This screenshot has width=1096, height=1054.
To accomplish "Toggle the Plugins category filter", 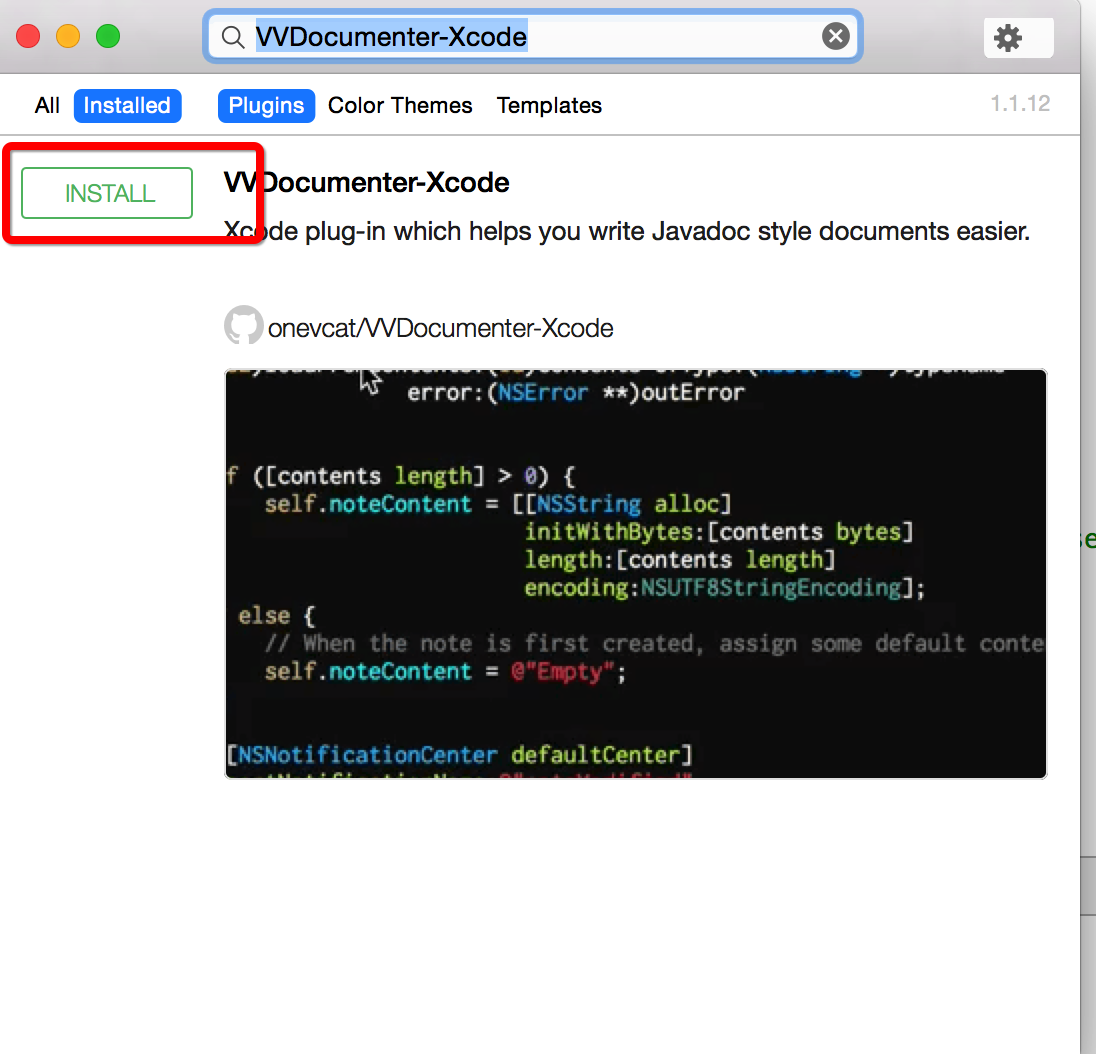I will pos(266,106).
